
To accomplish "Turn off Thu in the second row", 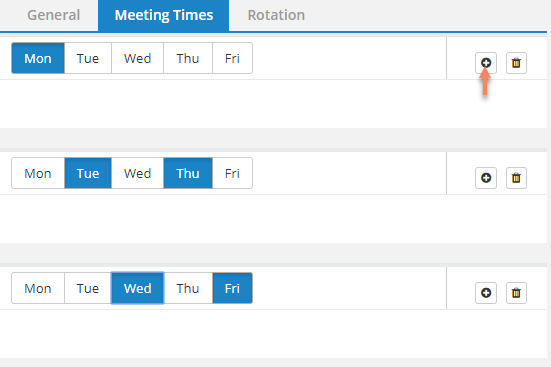I will [188, 173].
